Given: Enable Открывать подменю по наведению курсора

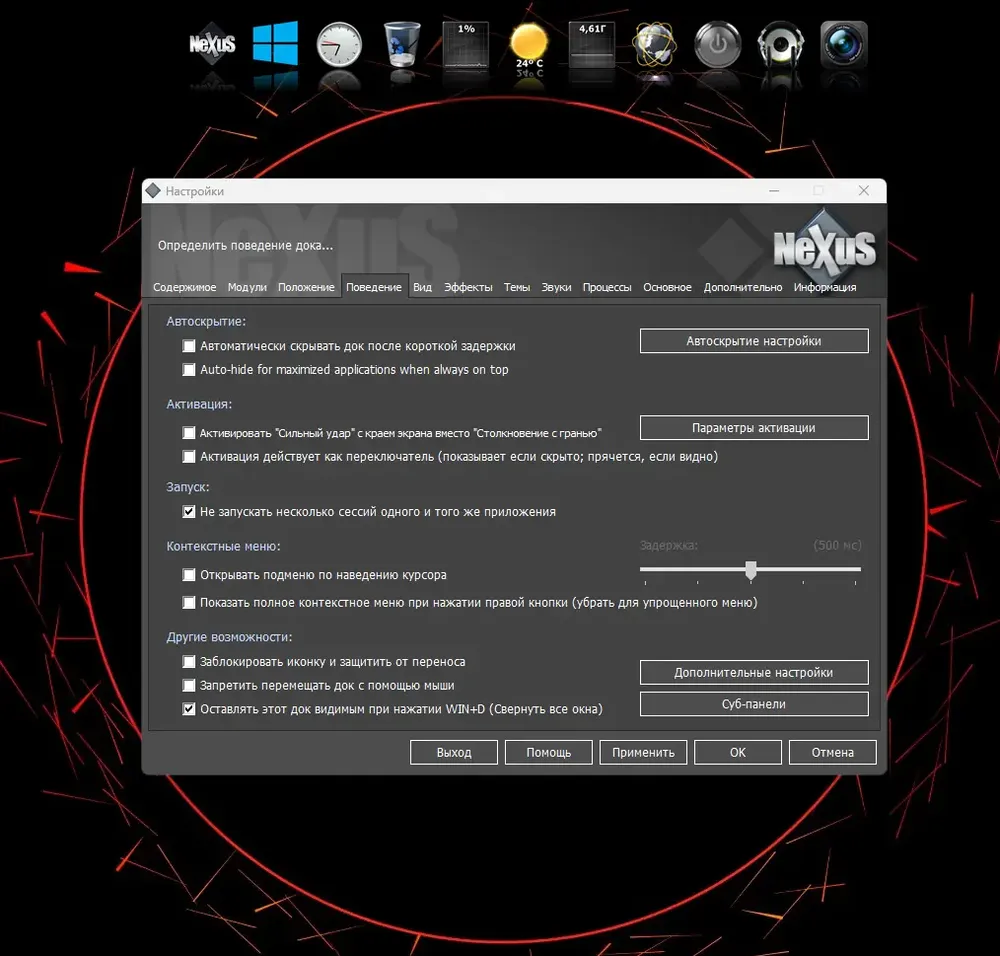Looking at the screenshot, I should [189, 575].
